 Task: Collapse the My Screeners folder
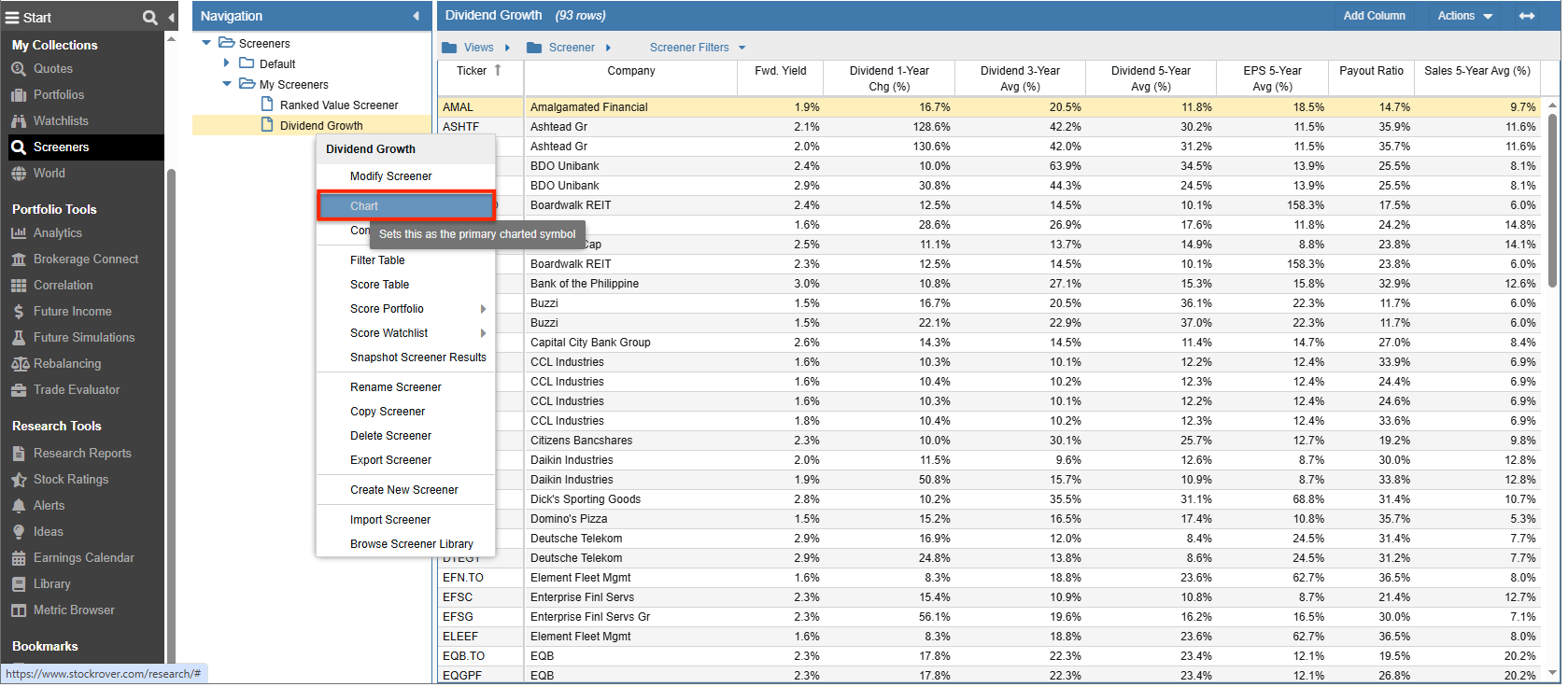pyautogui.click(x=227, y=84)
